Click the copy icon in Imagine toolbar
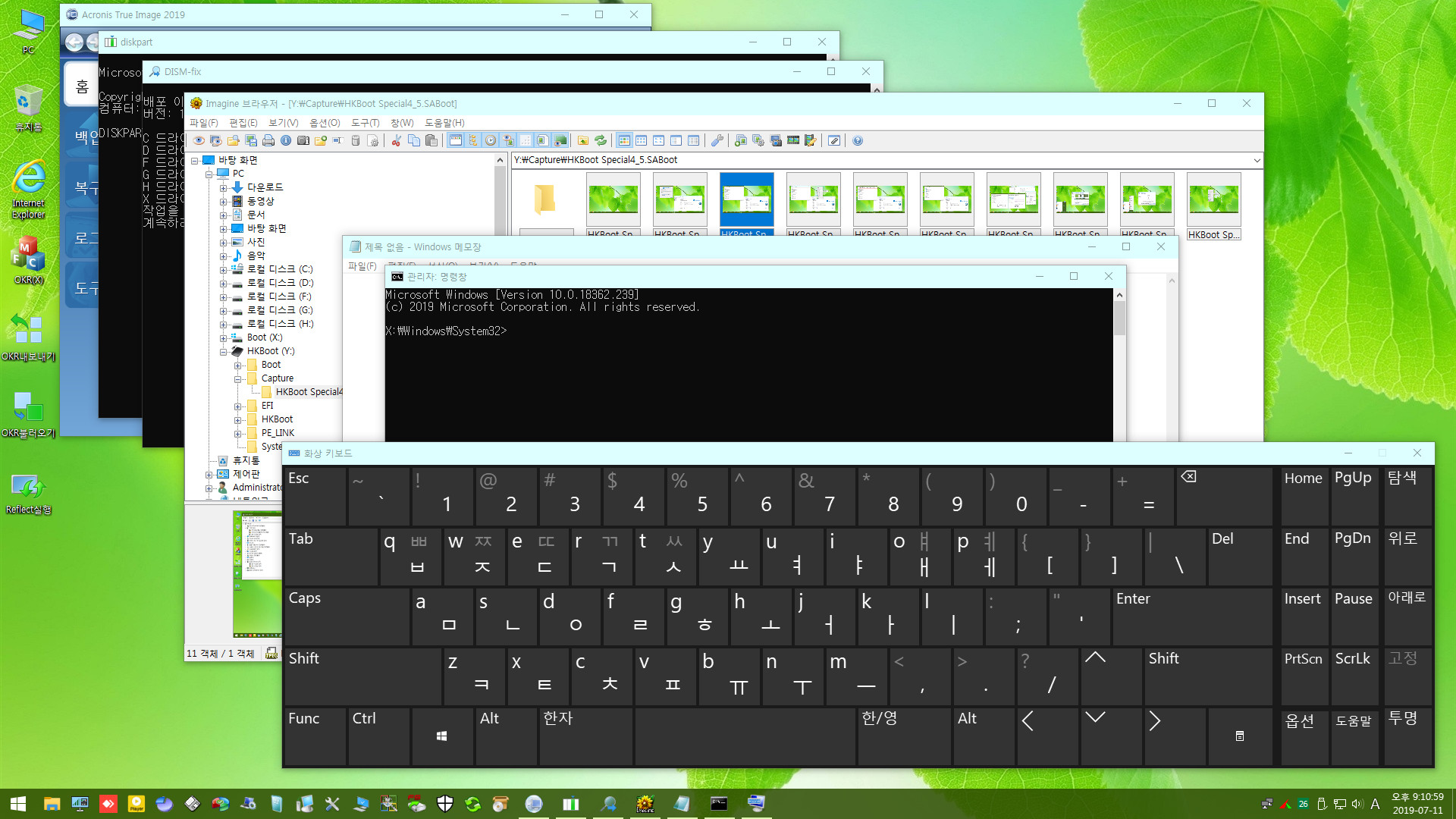1456x819 pixels. [414, 140]
